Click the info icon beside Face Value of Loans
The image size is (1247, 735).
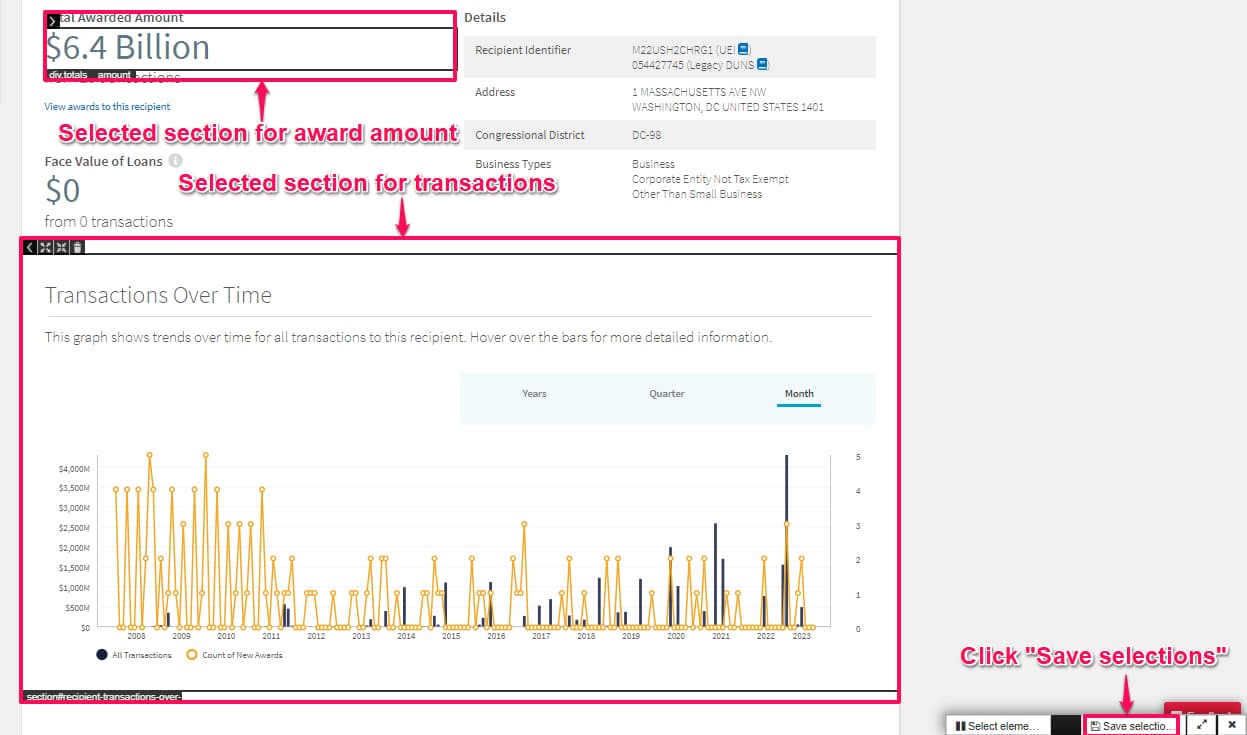[175, 161]
